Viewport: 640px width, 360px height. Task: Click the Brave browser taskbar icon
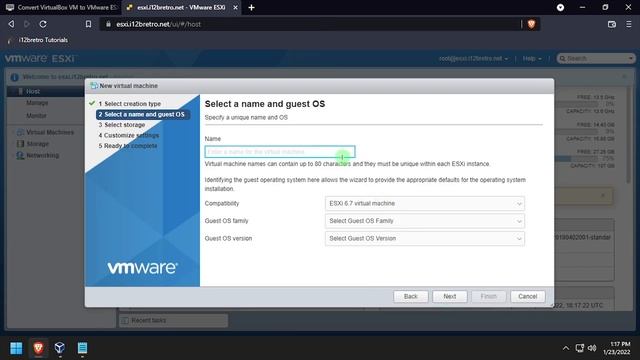(x=38, y=348)
